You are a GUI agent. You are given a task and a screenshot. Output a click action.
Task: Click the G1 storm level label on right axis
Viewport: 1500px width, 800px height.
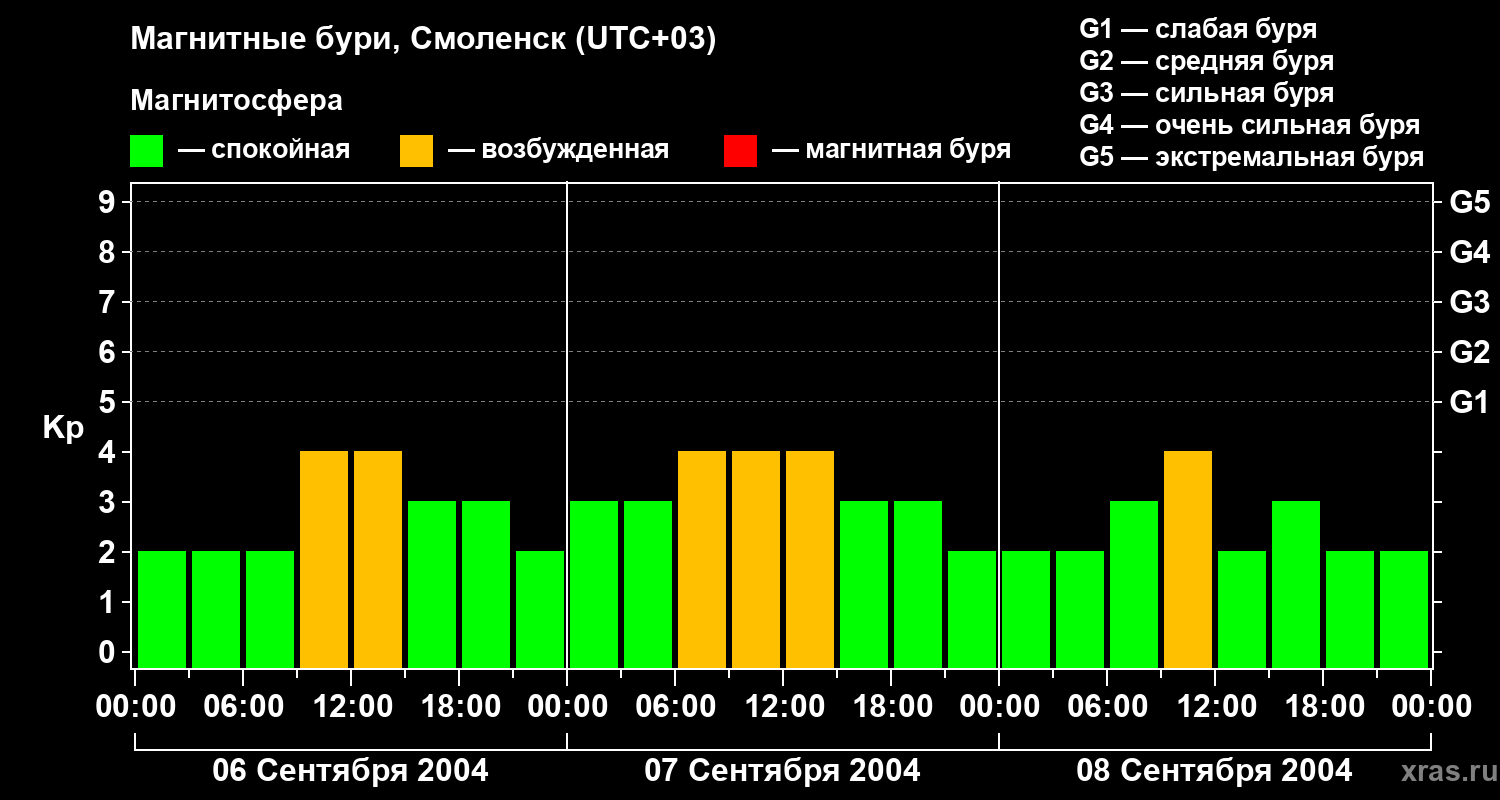point(1470,402)
